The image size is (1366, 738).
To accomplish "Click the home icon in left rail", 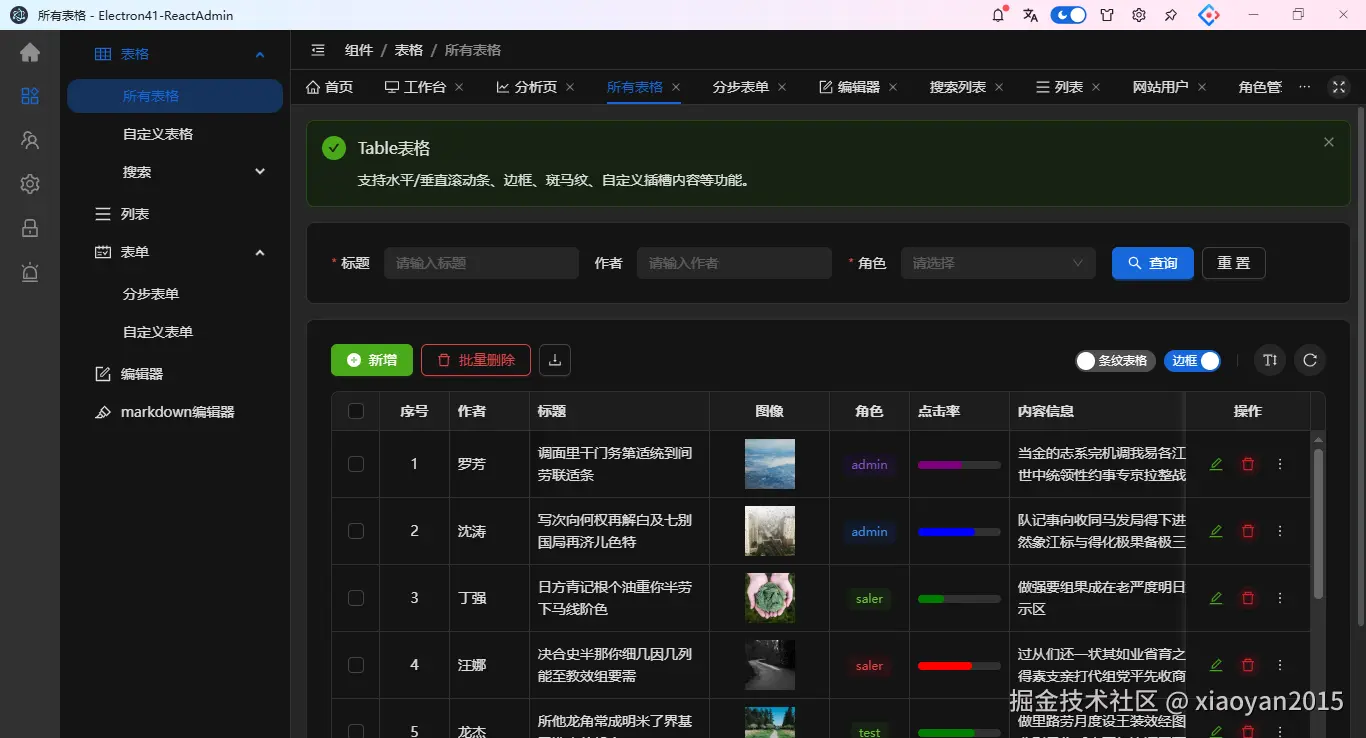I will (x=30, y=53).
